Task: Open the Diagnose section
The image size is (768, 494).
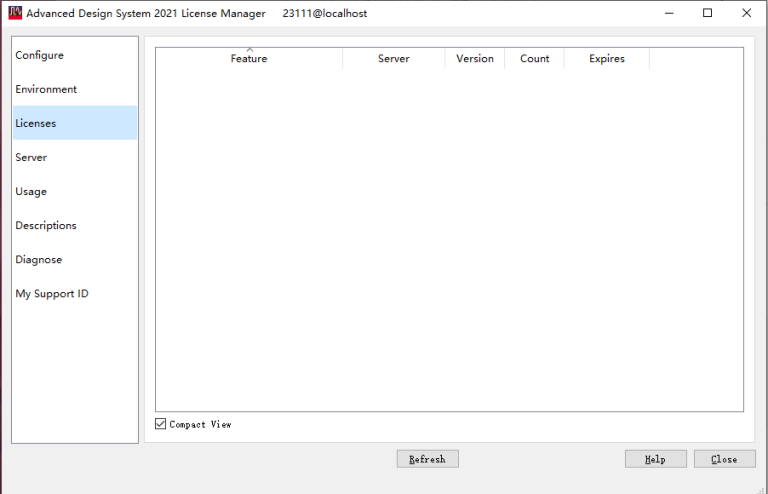Action: (39, 259)
